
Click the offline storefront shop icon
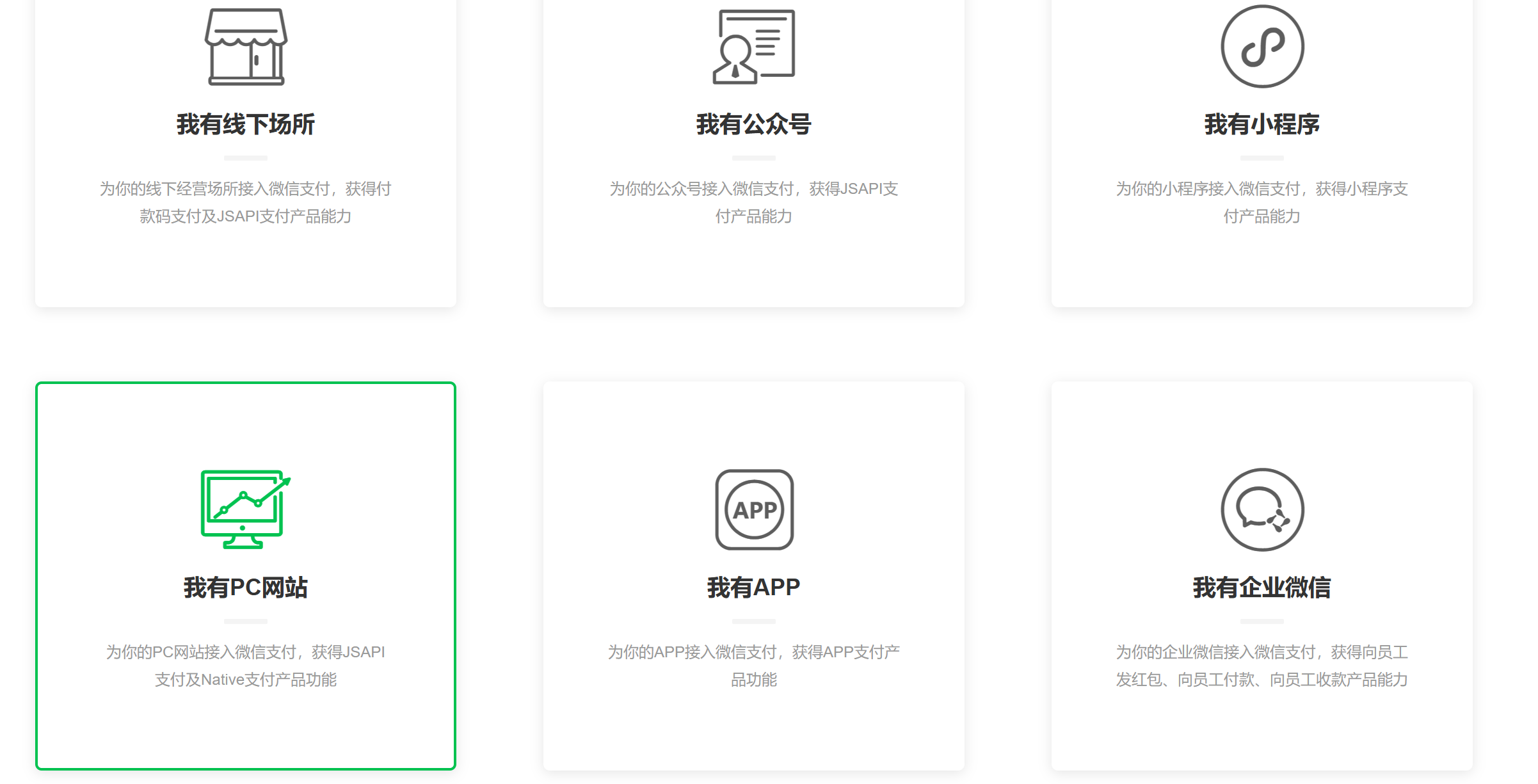click(246, 47)
